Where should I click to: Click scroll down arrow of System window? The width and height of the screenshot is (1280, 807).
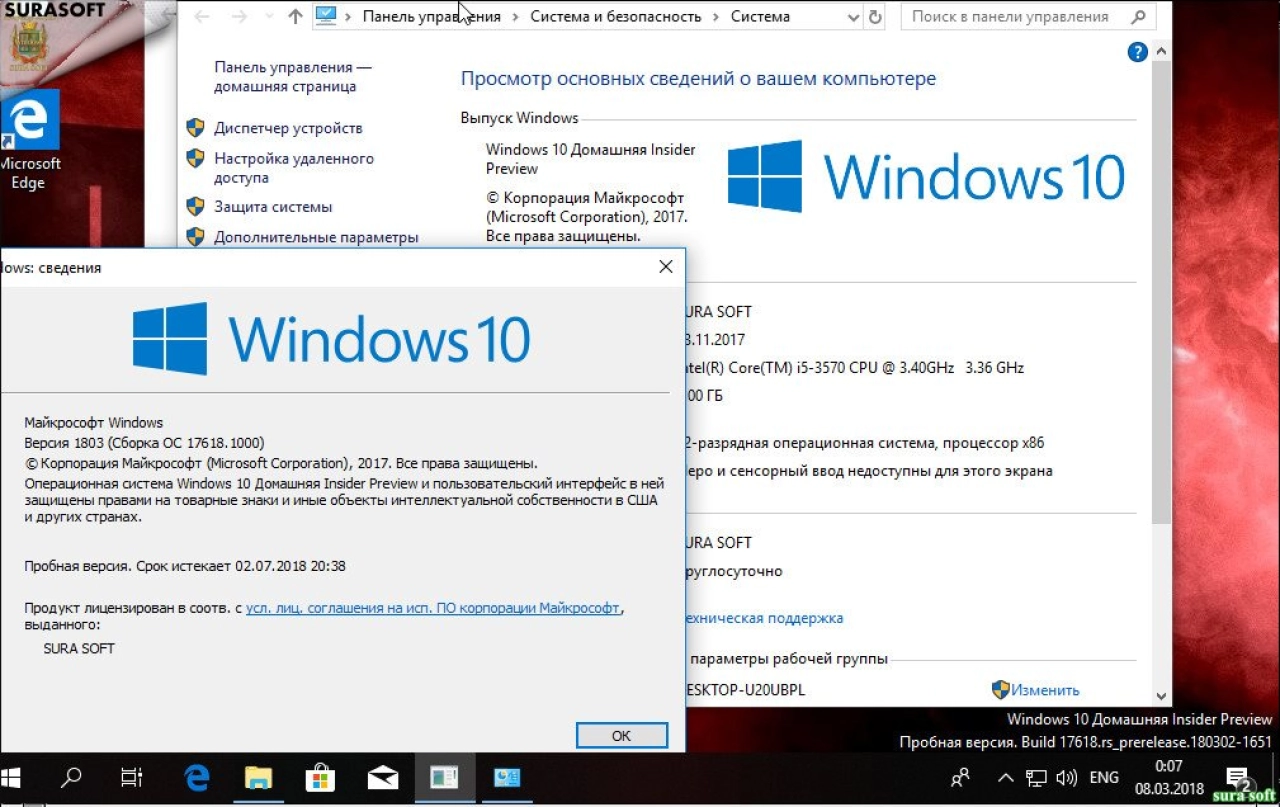point(1161,696)
